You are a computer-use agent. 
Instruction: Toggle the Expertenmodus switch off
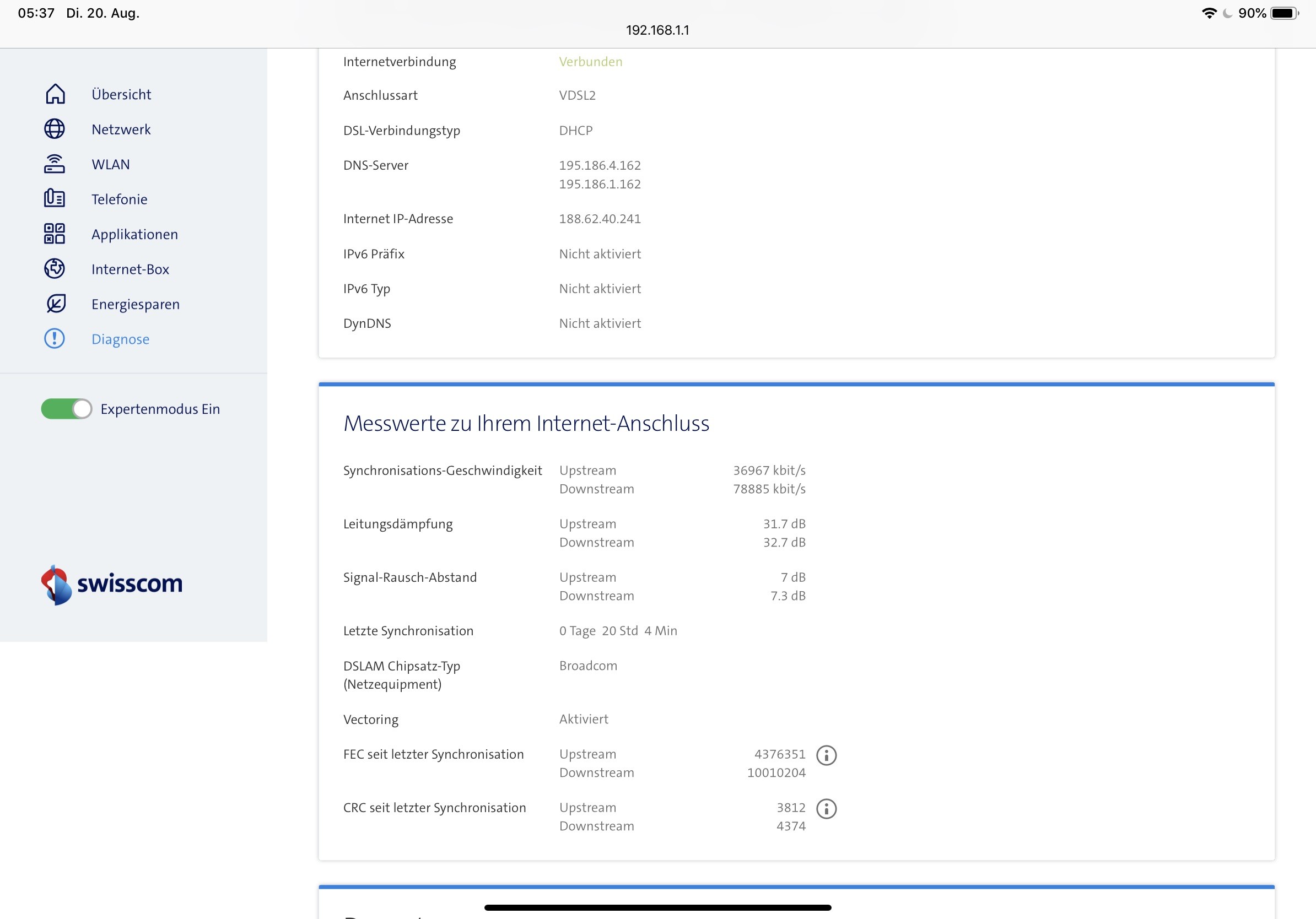[x=67, y=408]
